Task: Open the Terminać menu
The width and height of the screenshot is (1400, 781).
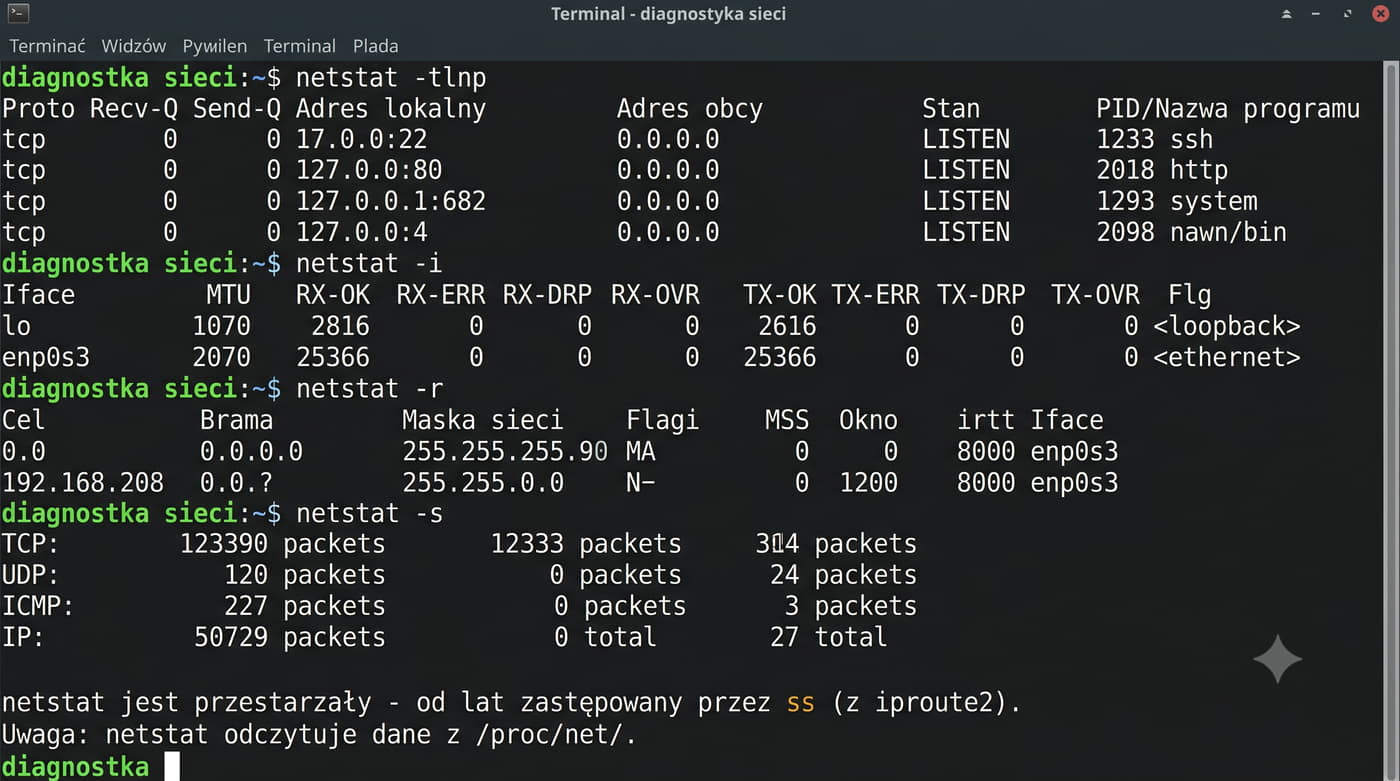Action: point(47,46)
